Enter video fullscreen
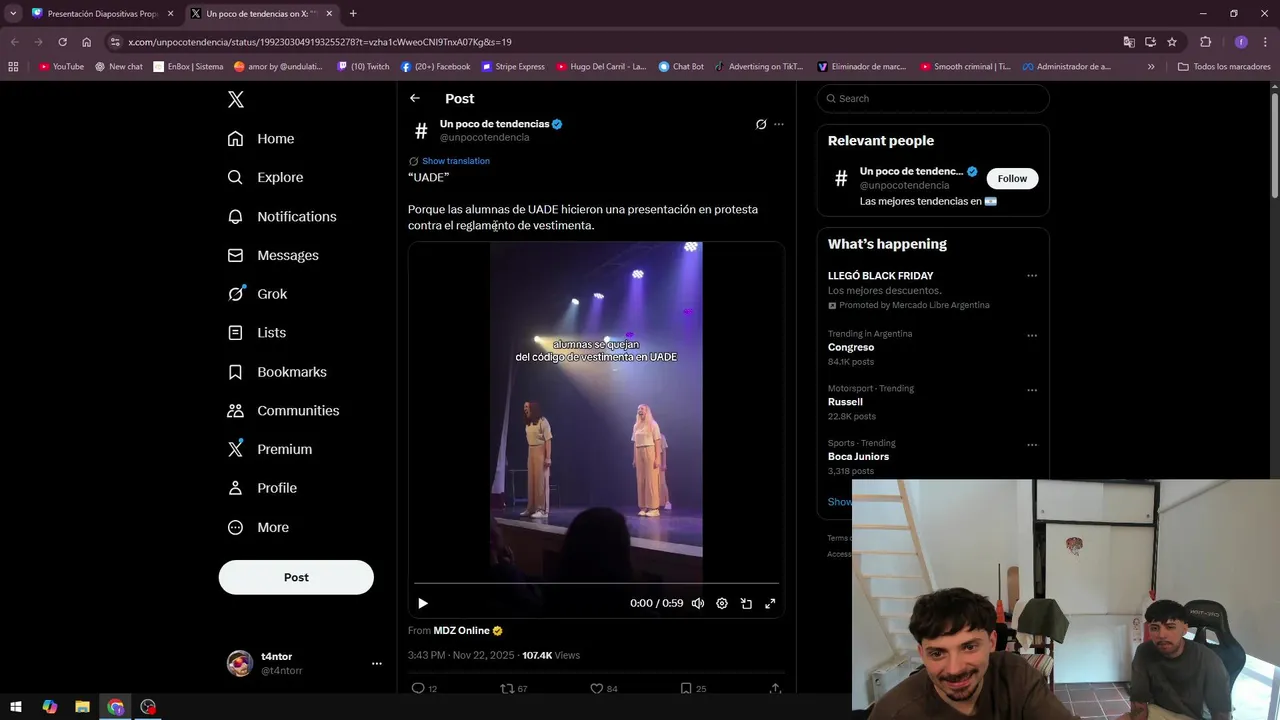The height and width of the screenshot is (720, 1280). pos(770,603)
